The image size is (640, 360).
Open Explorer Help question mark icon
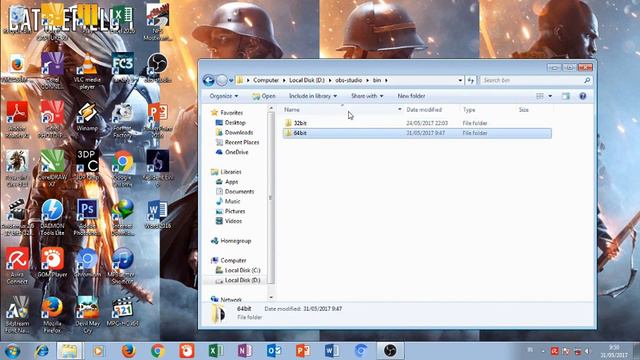pos(582,96)
